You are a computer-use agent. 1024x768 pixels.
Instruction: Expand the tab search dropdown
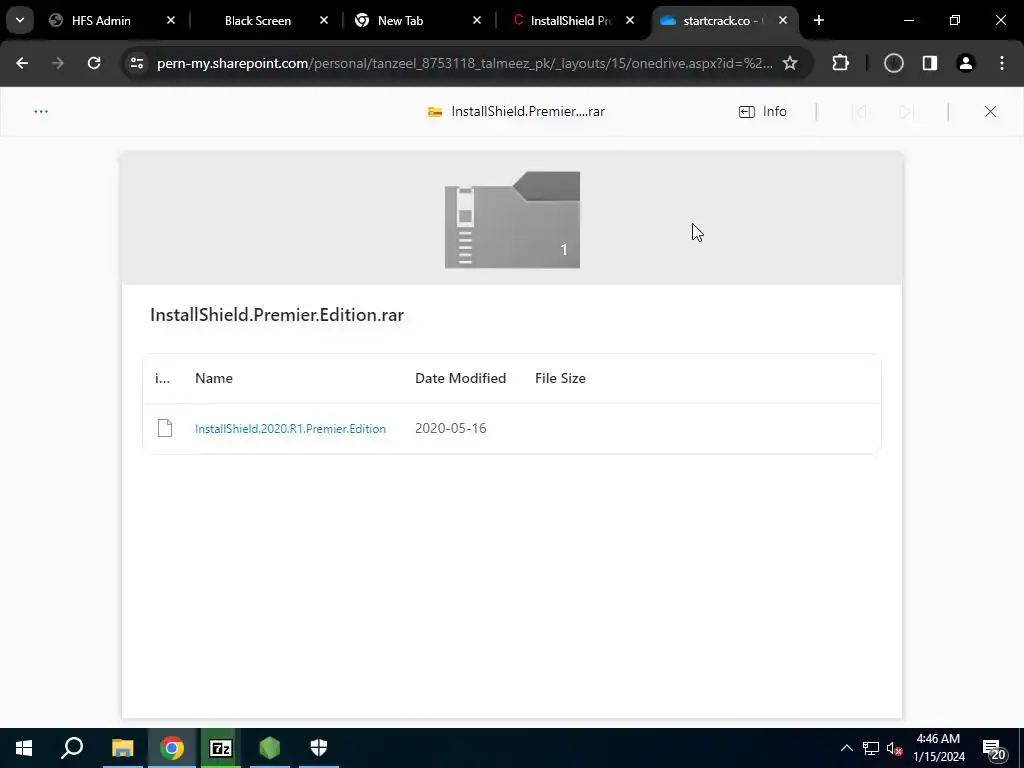click(20, 20)
